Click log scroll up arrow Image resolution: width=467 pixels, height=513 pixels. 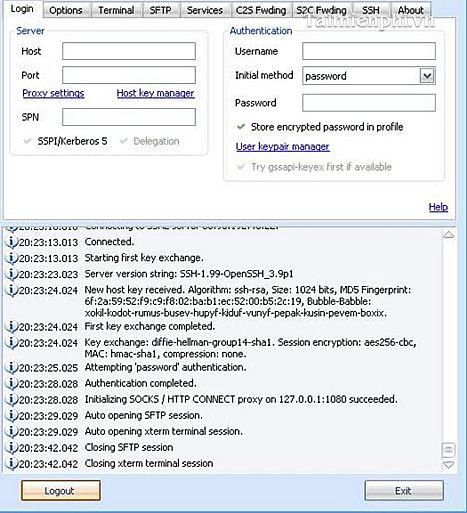(449, 235)
